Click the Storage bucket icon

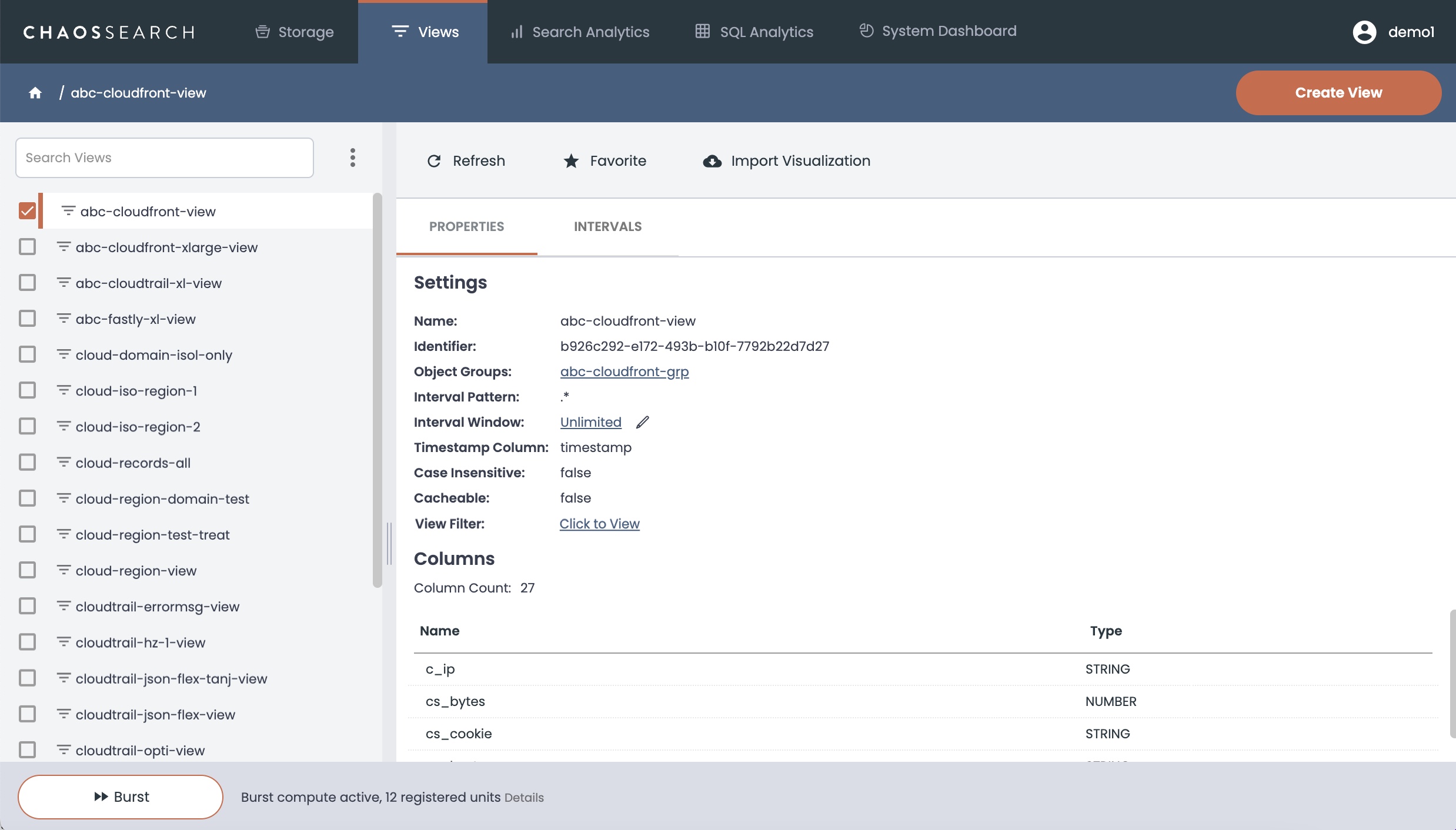[x=262, y=32]
